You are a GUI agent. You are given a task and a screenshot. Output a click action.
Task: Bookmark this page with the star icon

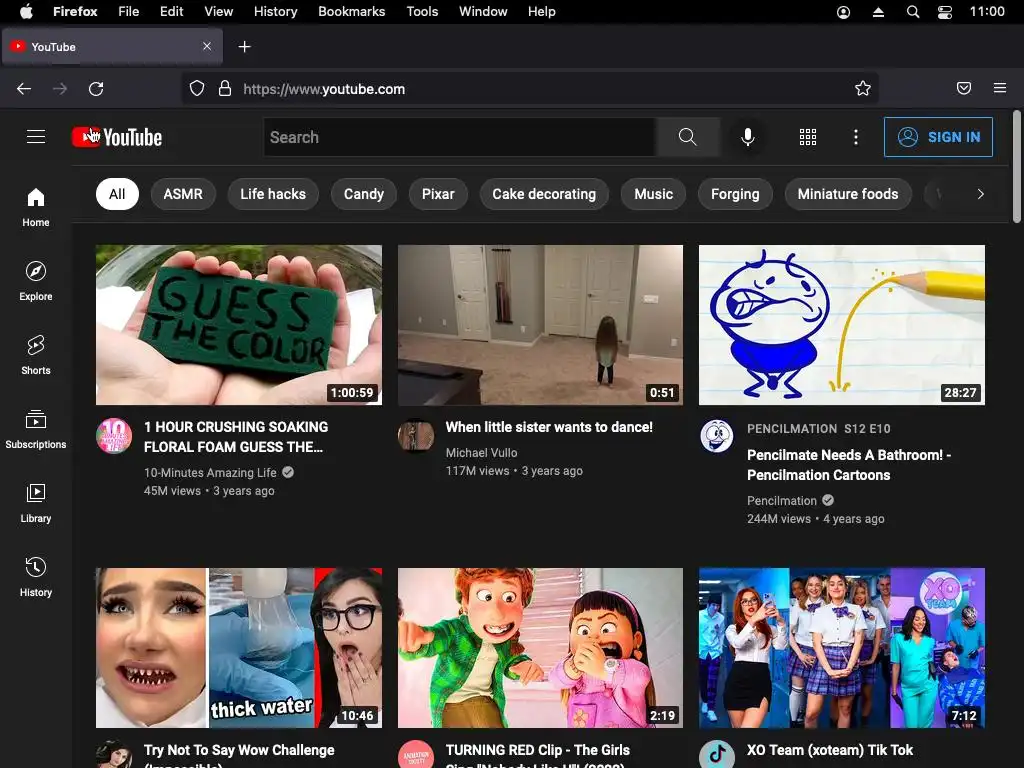pyautogui.click(x=863, y=88)
